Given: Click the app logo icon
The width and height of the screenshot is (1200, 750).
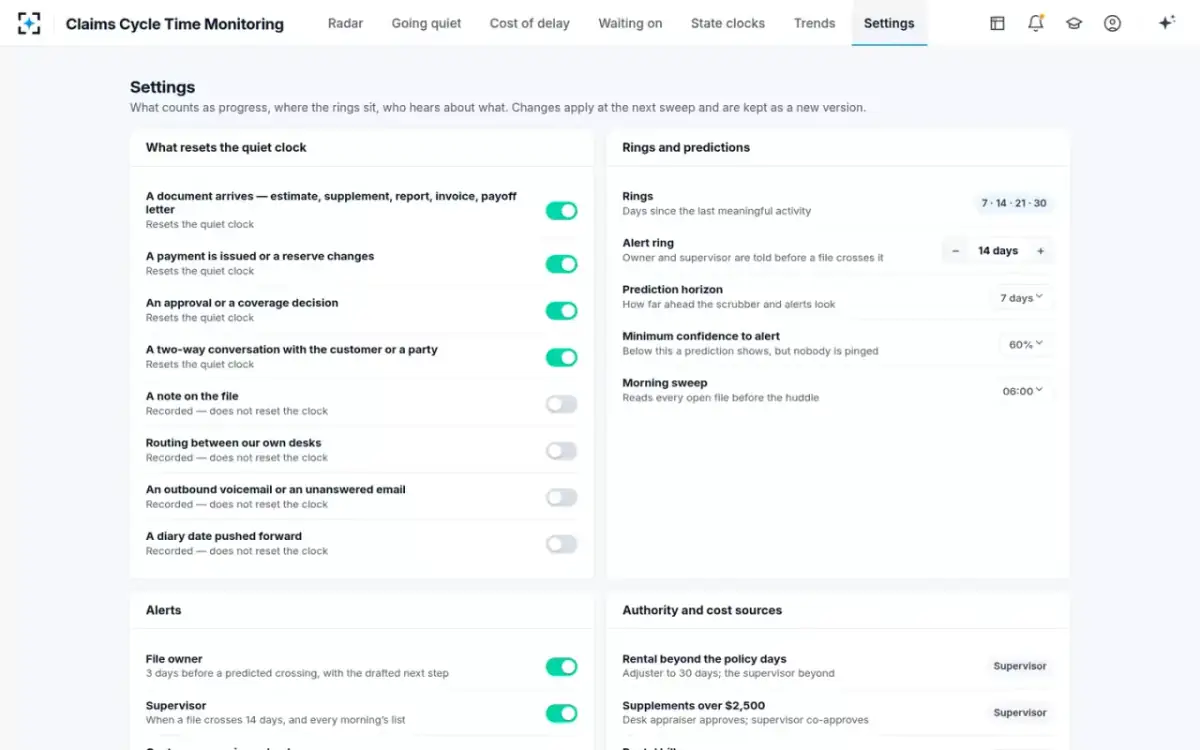Looking at the screenshot, I should (x=29, y=23).
